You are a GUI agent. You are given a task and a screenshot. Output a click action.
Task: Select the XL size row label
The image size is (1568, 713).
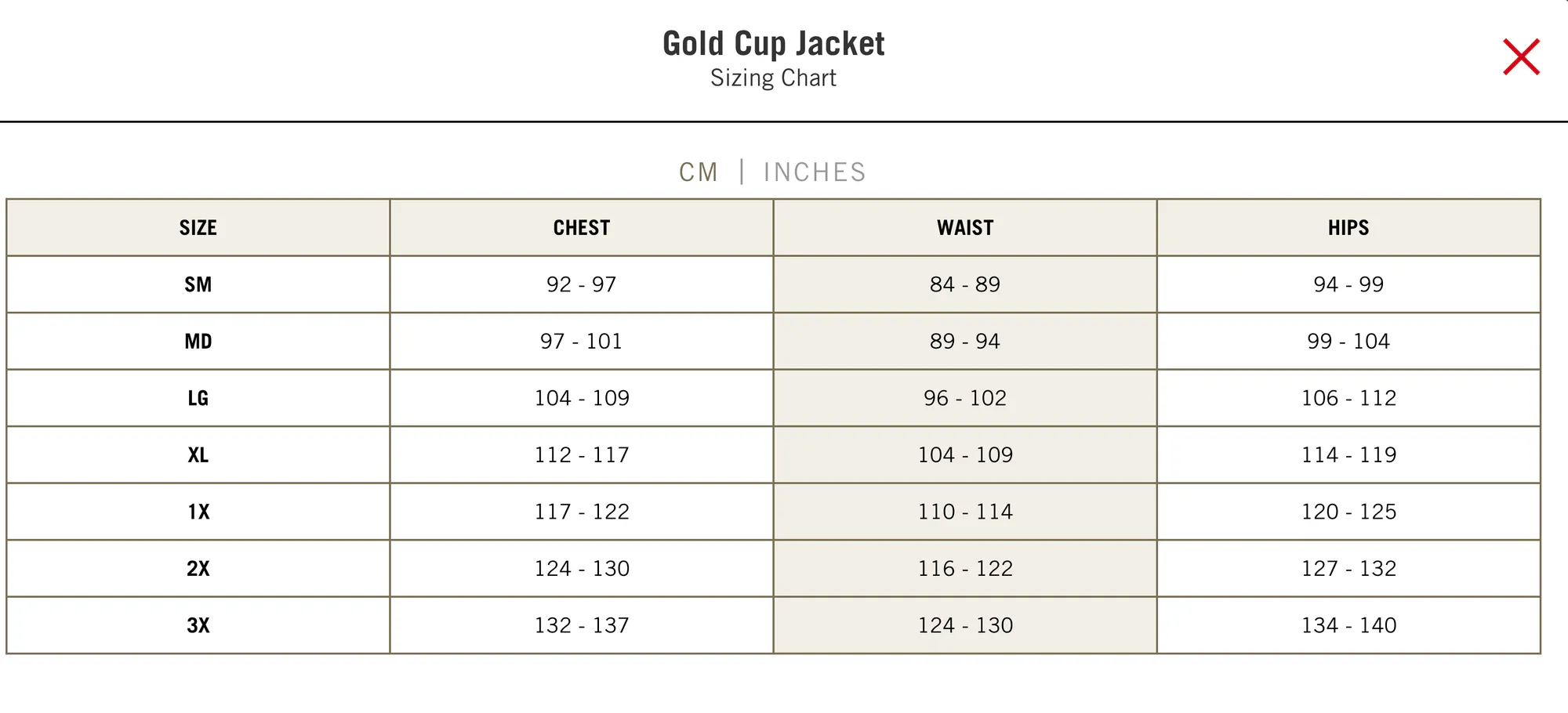198,455
